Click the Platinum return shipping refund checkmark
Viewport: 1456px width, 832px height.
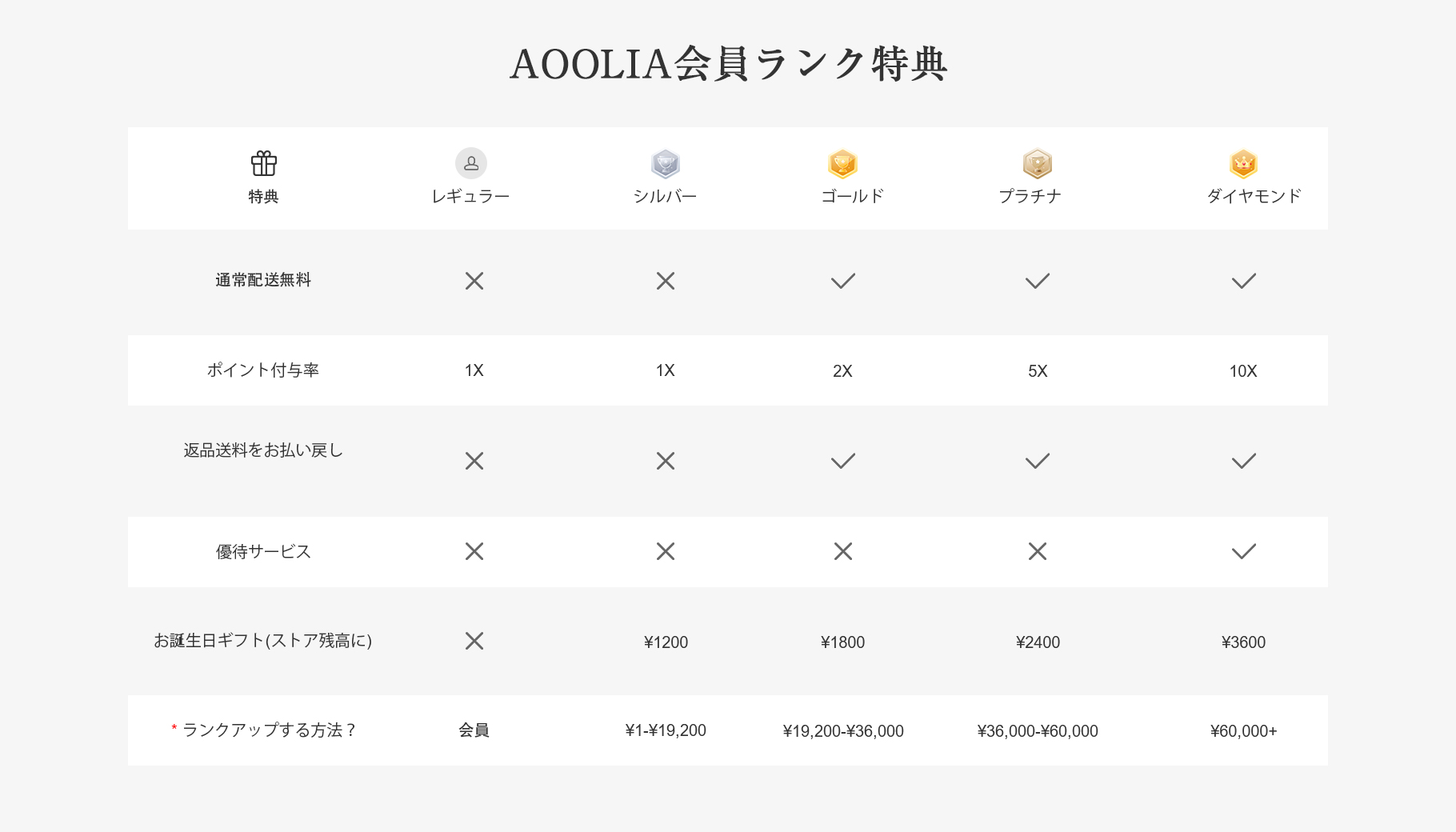pos(1037,461)
